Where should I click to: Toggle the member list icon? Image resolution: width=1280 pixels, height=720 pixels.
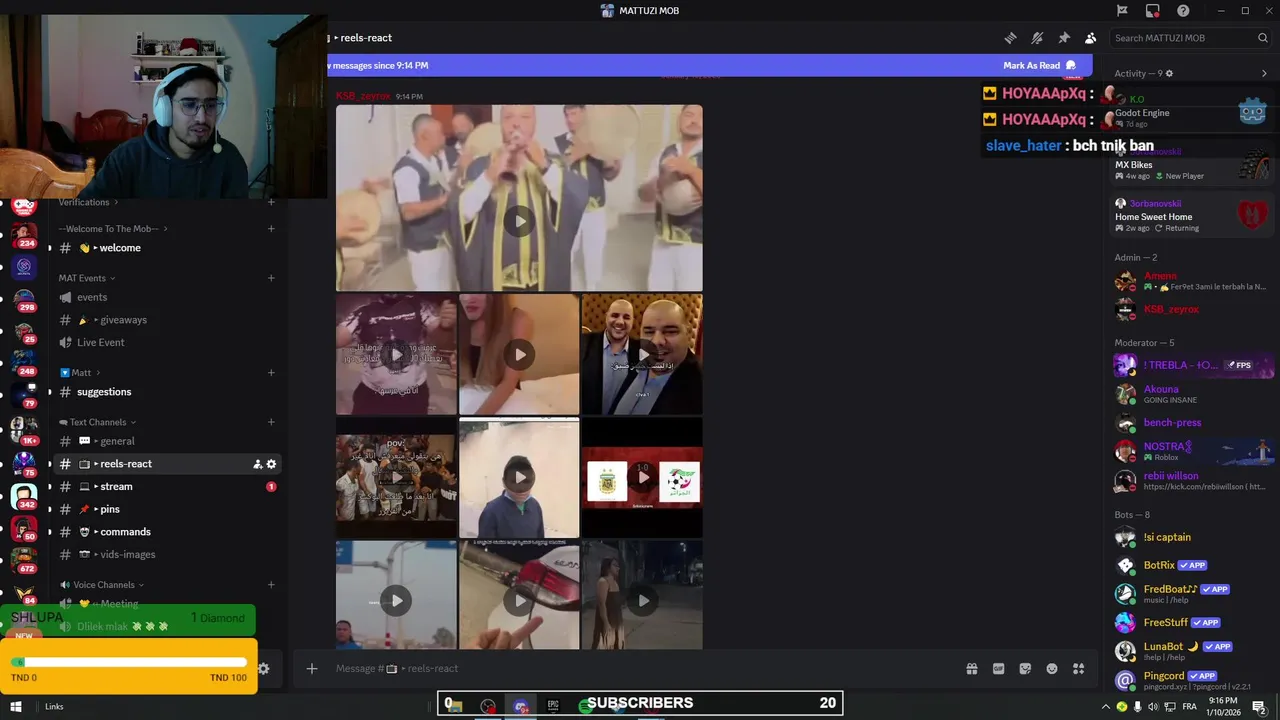pos(1090,38)
